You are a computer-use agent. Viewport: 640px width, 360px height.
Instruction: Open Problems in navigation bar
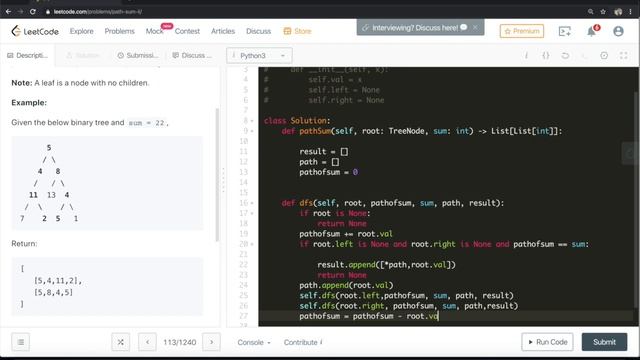click(x=119, y=31)
